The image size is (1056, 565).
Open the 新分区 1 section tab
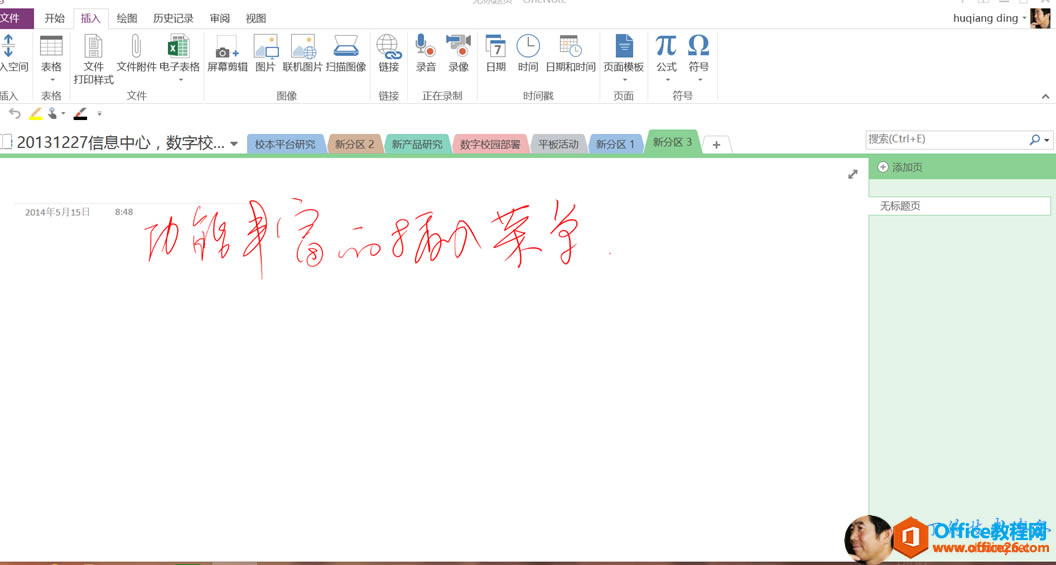(615, 144)
